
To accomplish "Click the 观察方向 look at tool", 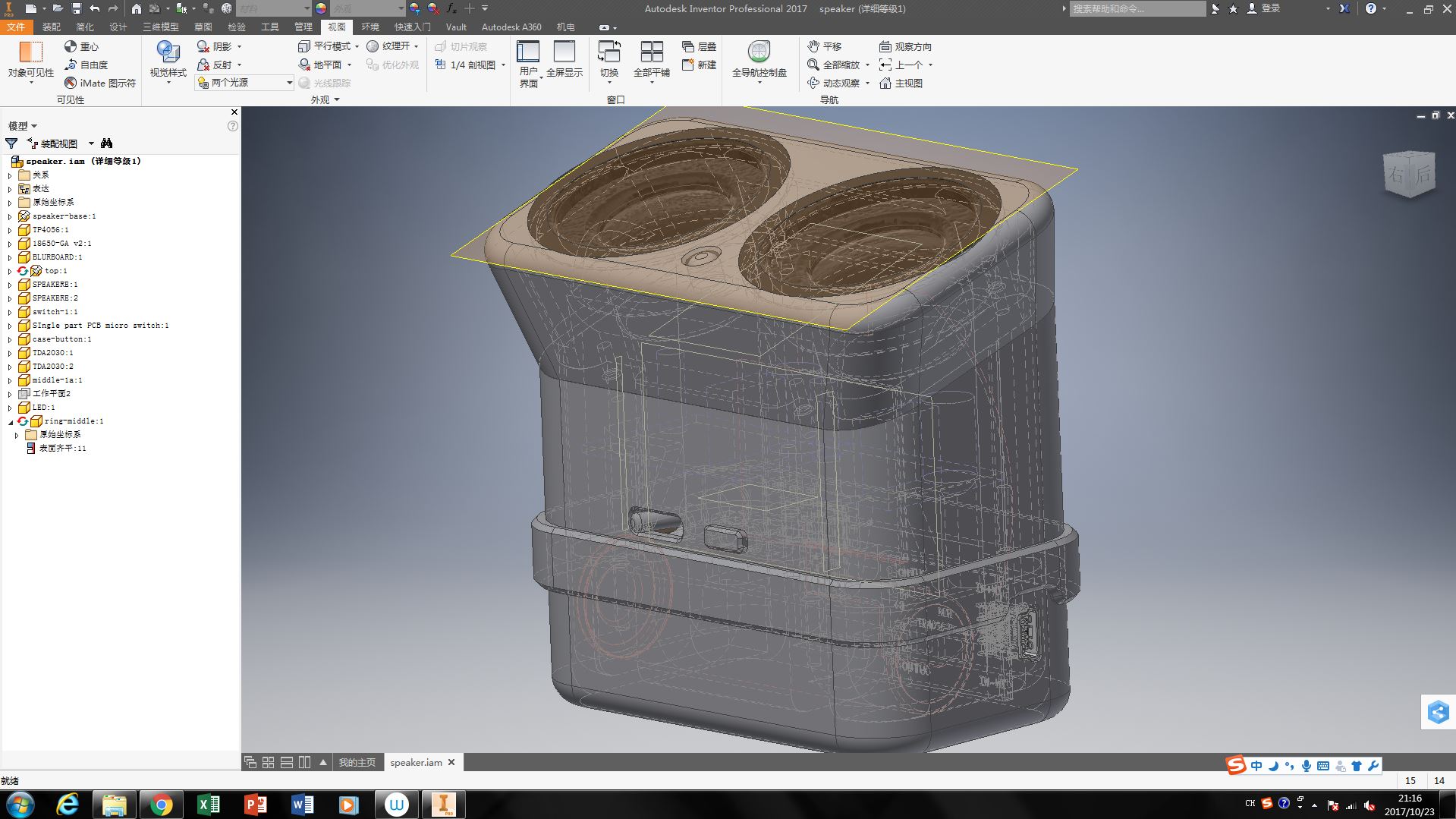I will [x=905, y=46].
